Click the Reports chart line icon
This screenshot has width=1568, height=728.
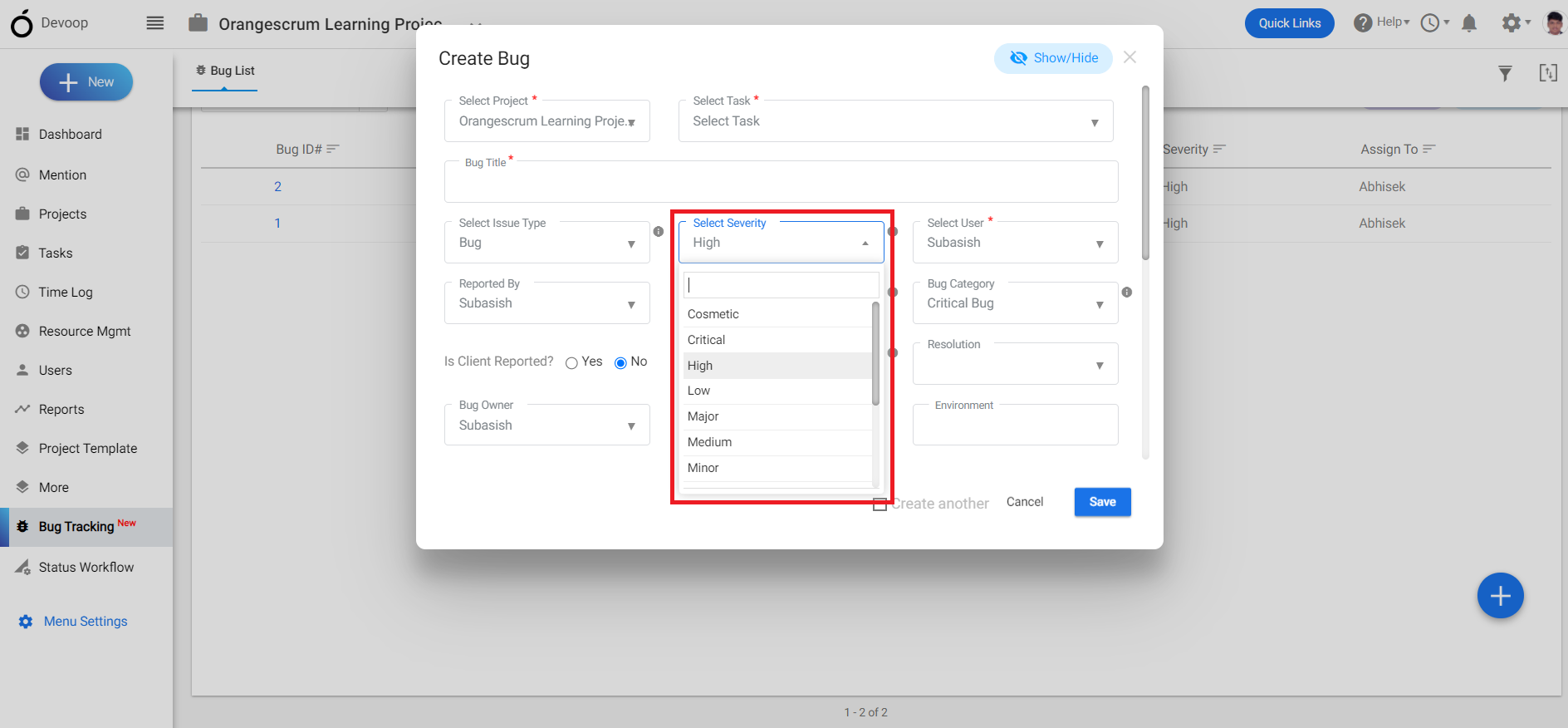[x=22, y=409]
